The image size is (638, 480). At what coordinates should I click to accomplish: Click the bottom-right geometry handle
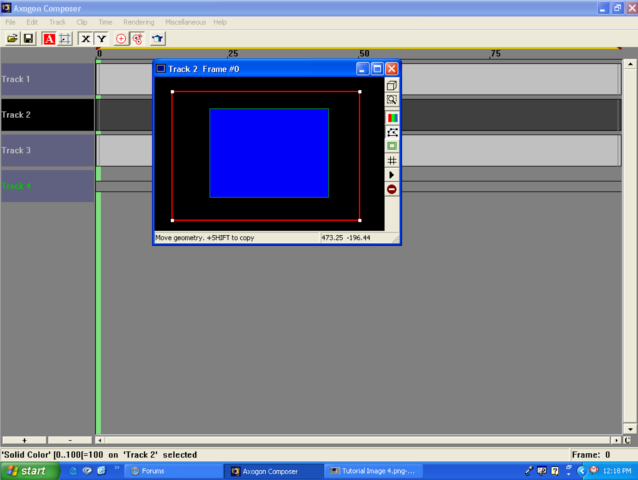360,220
